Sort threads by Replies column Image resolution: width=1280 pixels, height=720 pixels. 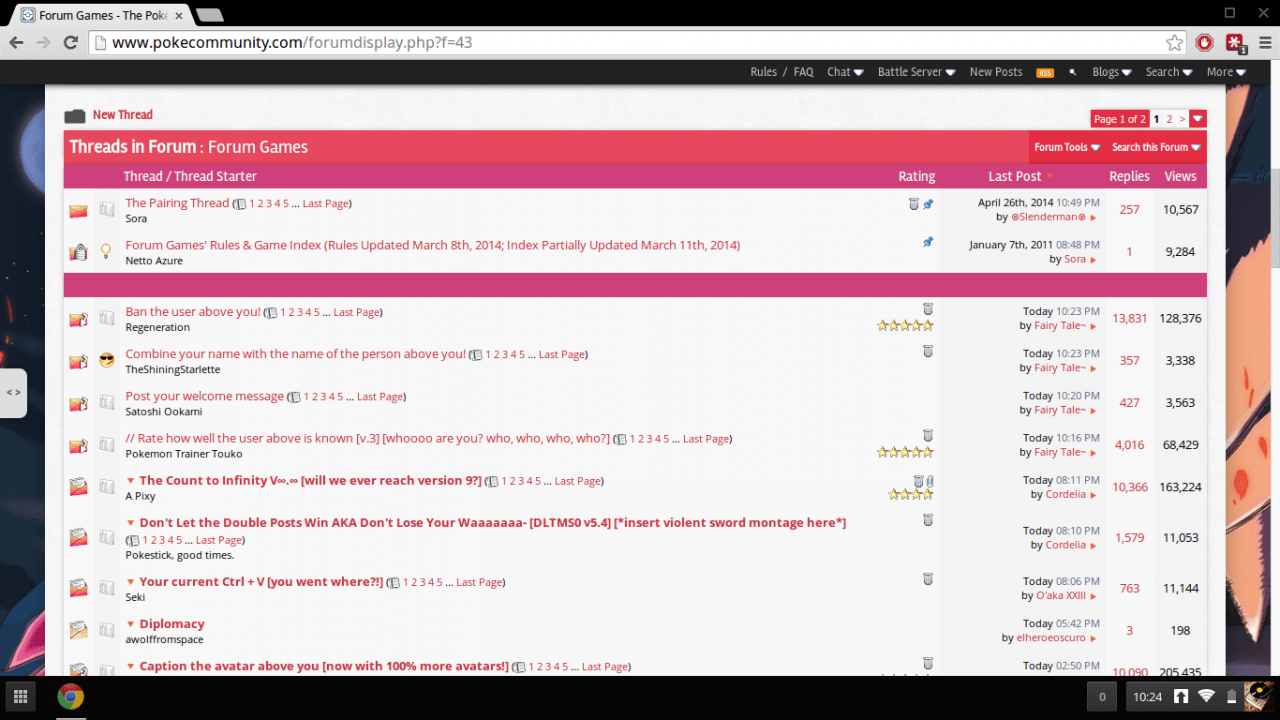1129,176
